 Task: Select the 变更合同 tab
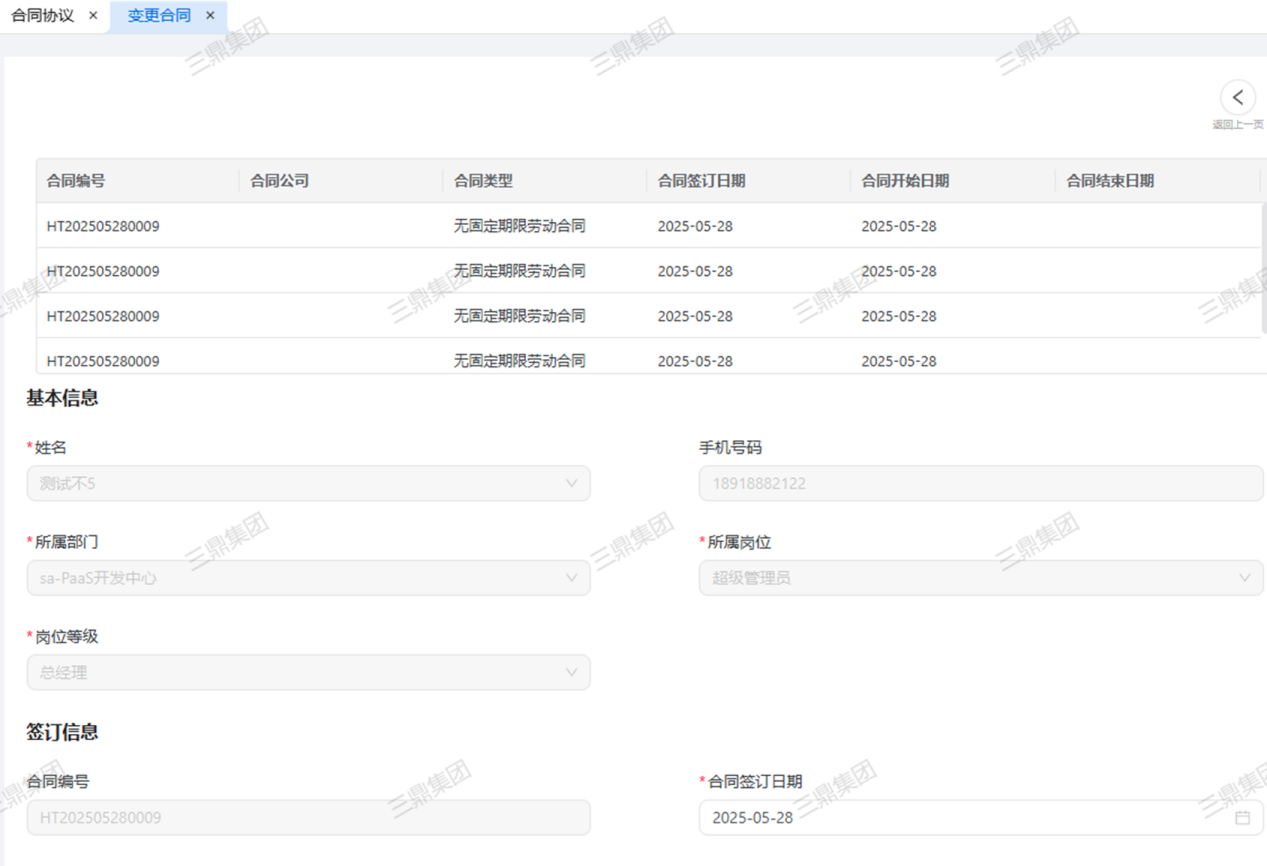pos(159,16)
